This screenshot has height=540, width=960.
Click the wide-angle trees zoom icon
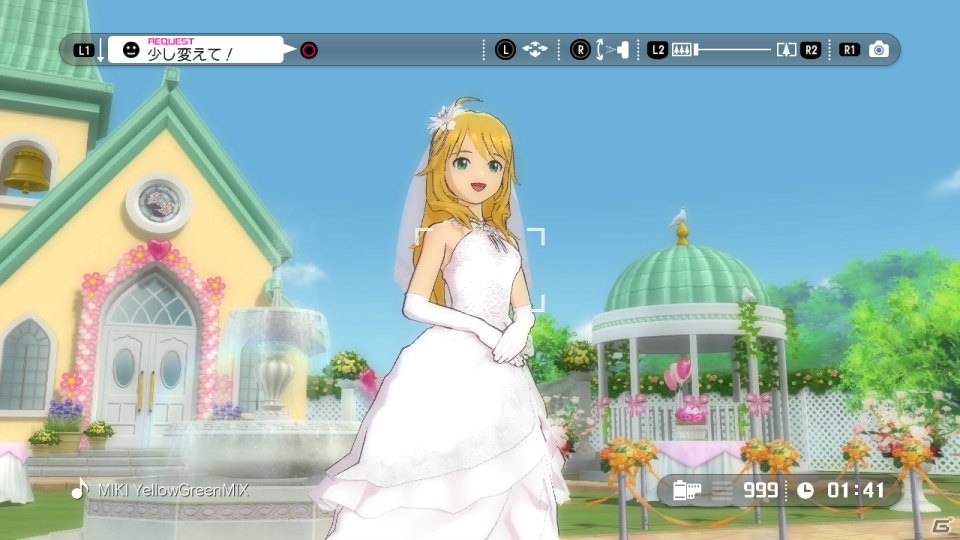[x=681, y=50]
